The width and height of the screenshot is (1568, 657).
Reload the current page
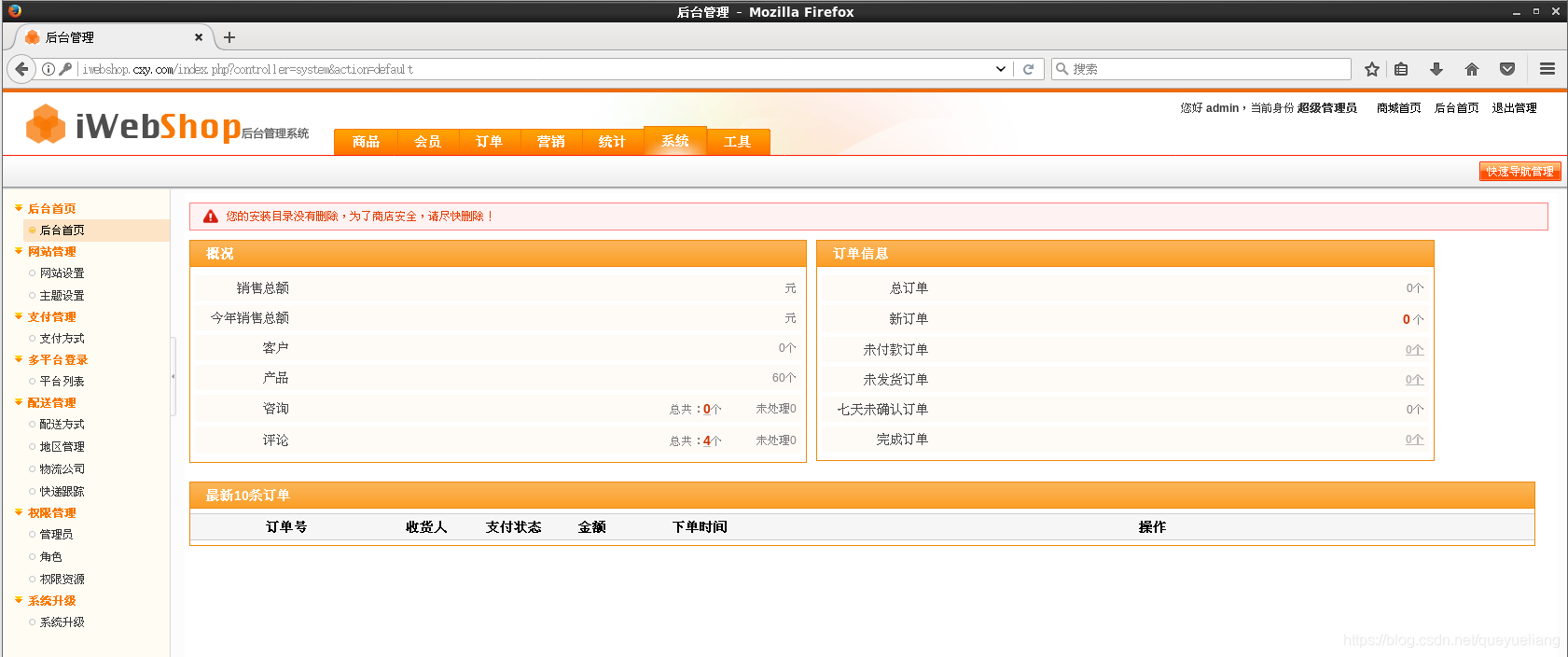[x=1028, y=69]
